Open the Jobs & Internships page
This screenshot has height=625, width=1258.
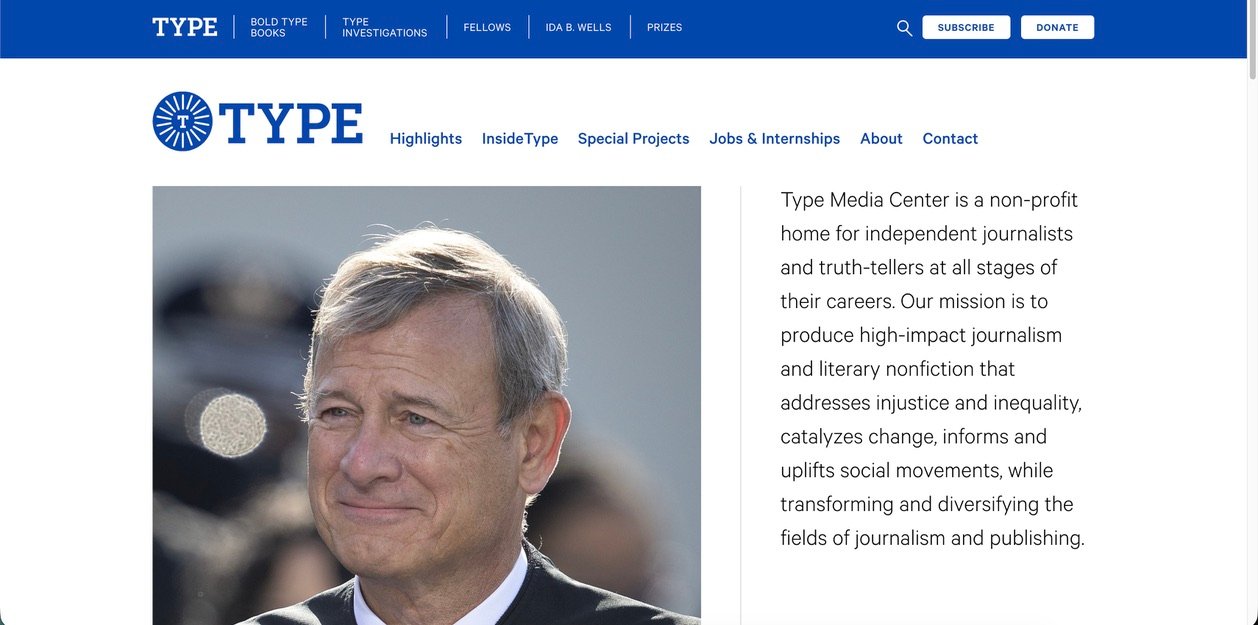pos(774,138)
